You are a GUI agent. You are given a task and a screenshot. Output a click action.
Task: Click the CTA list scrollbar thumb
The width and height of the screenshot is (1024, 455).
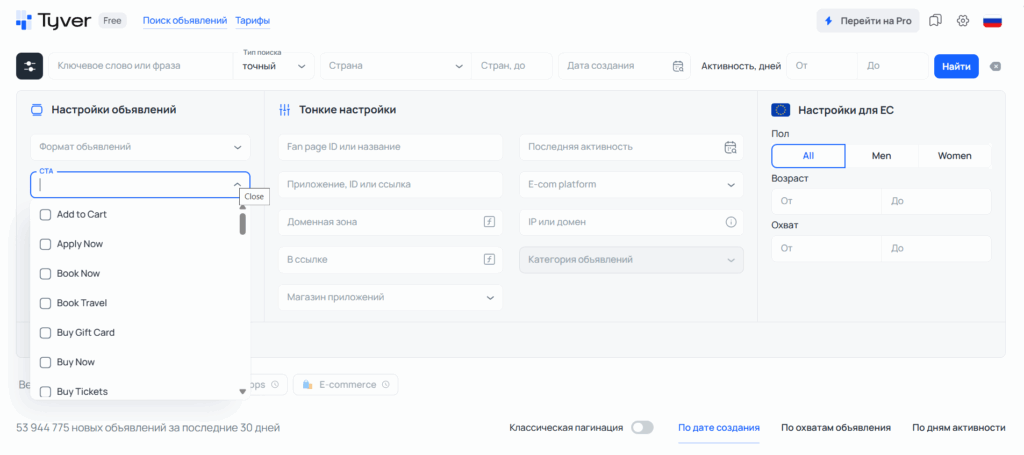pos(242,223)
